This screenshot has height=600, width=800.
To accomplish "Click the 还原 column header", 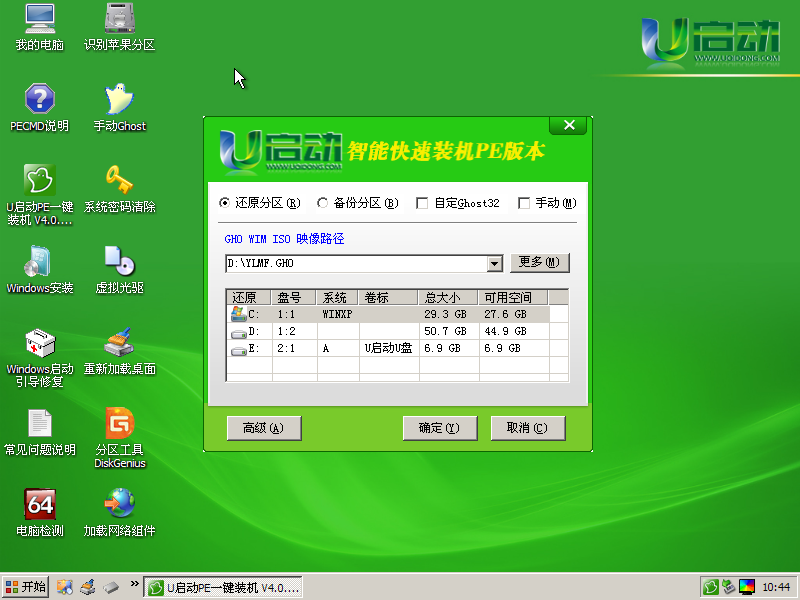I will click(249, 297).
